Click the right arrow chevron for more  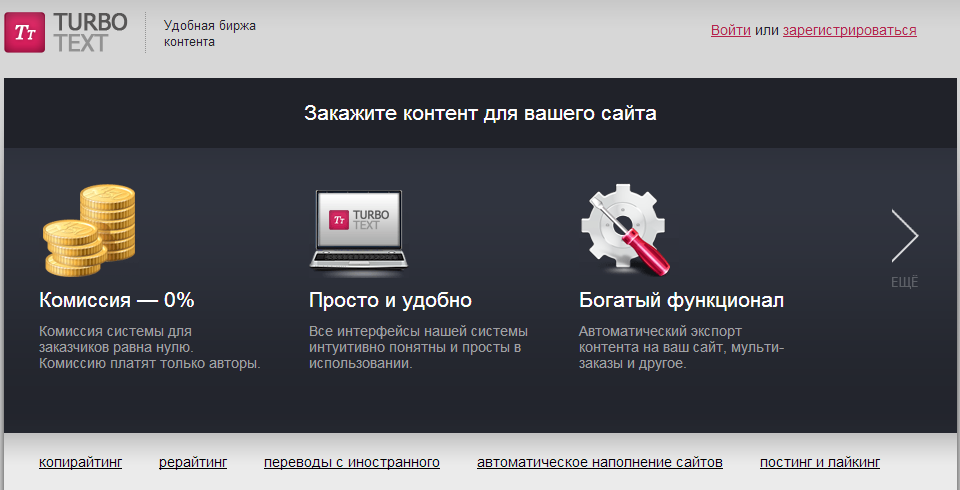pyautogui.click(x=904, y=236)
